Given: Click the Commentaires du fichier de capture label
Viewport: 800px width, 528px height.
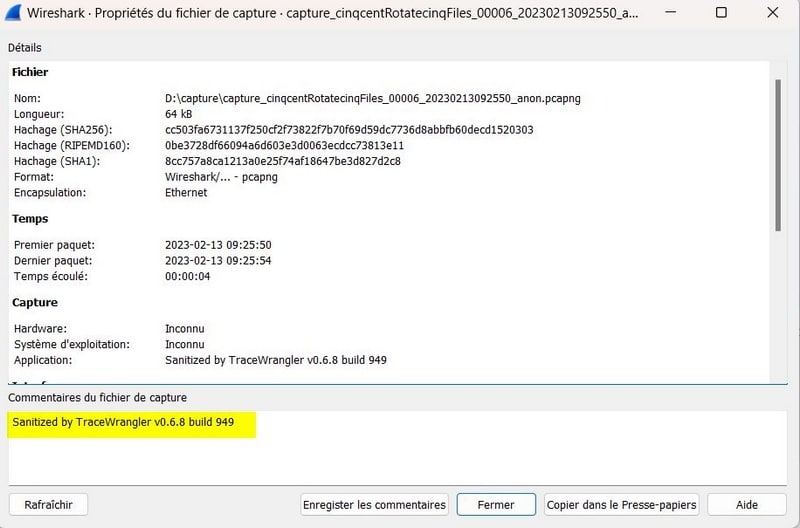Looking at the screenshot, I should pos(97,397).
